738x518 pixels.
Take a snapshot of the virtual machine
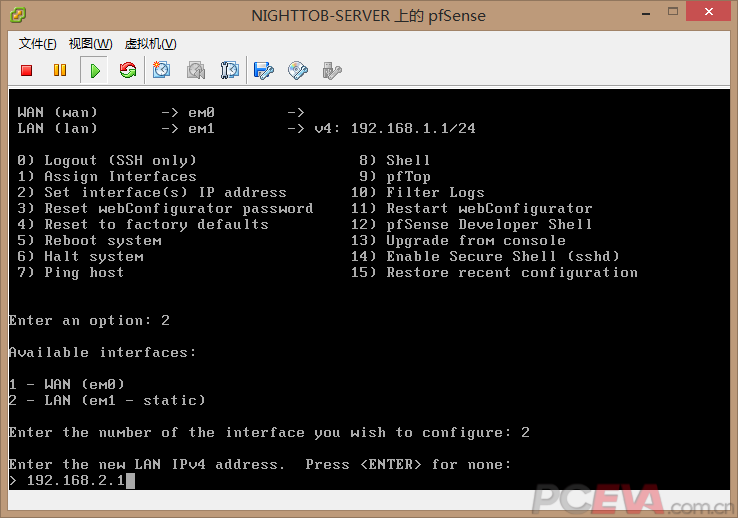[x=162, y=70]
